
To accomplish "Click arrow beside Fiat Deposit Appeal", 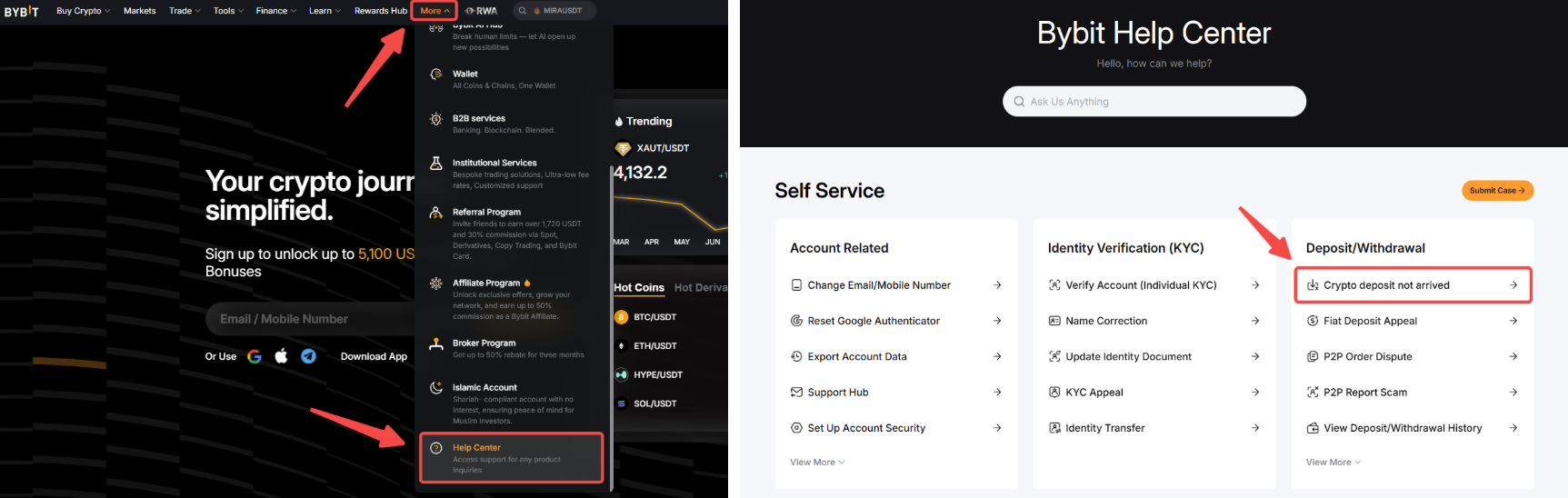I will tap(1513, 321).
